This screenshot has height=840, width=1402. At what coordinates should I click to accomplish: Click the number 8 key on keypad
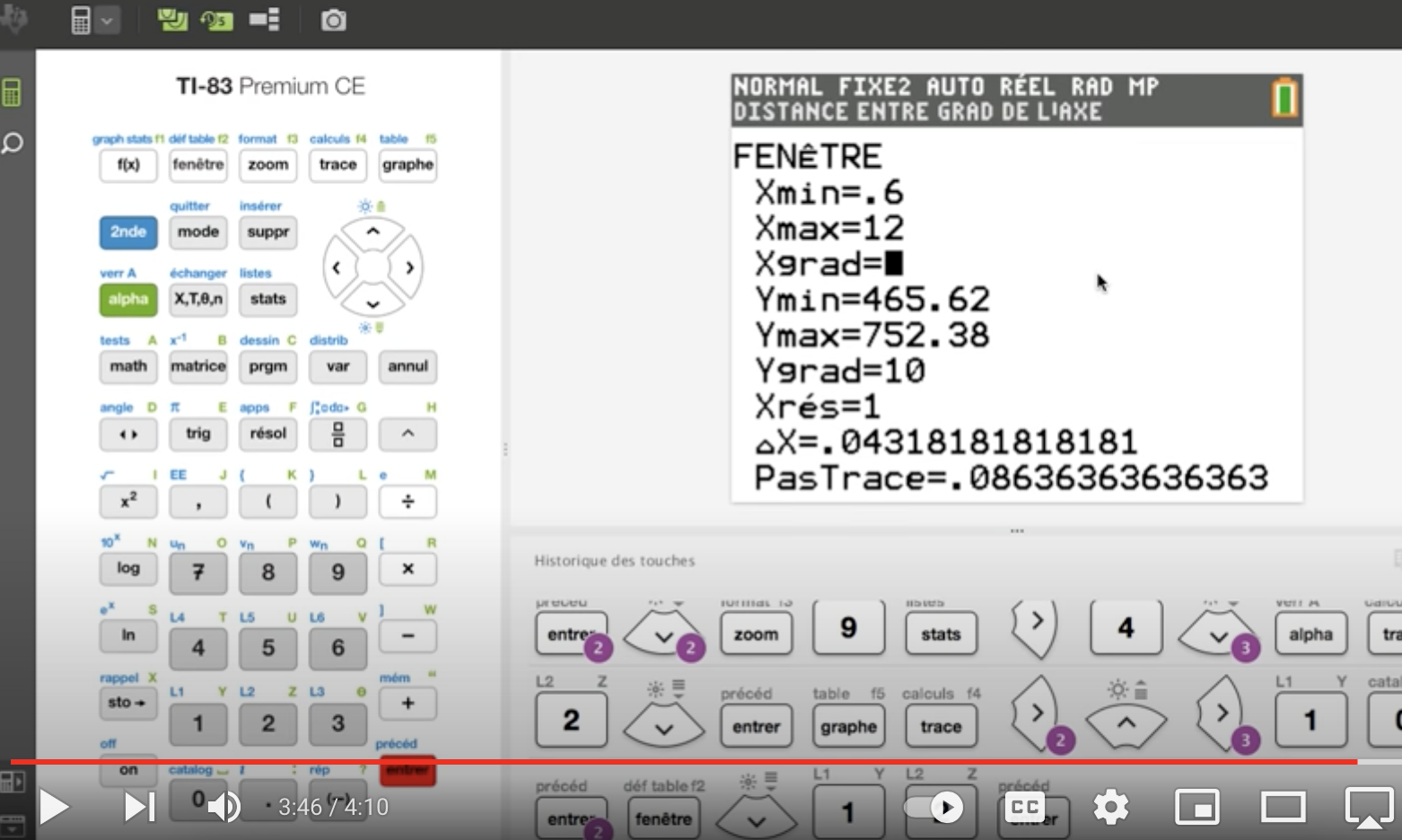tap(268, 573)
